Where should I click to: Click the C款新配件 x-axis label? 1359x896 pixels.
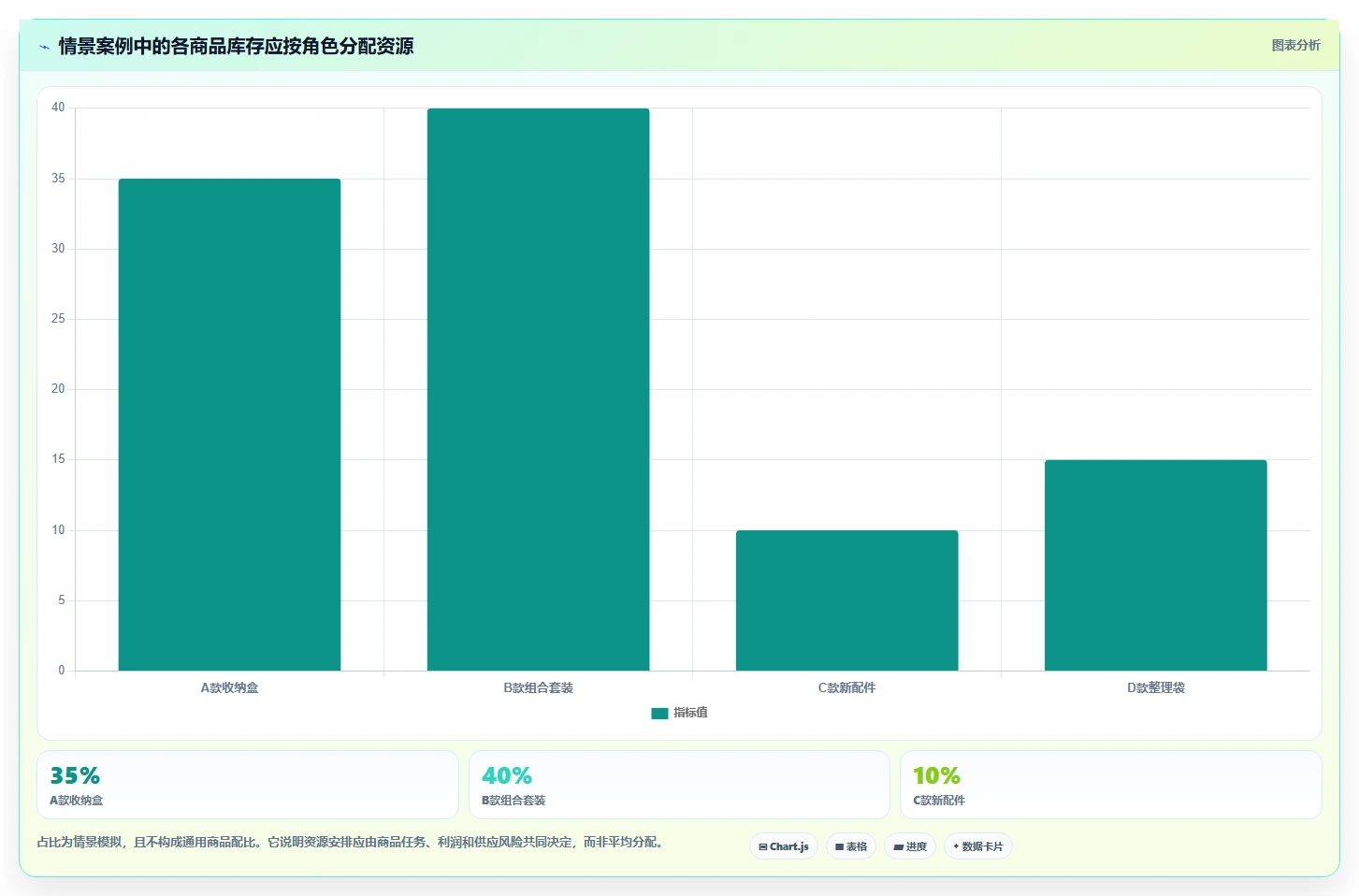(846, 687)
